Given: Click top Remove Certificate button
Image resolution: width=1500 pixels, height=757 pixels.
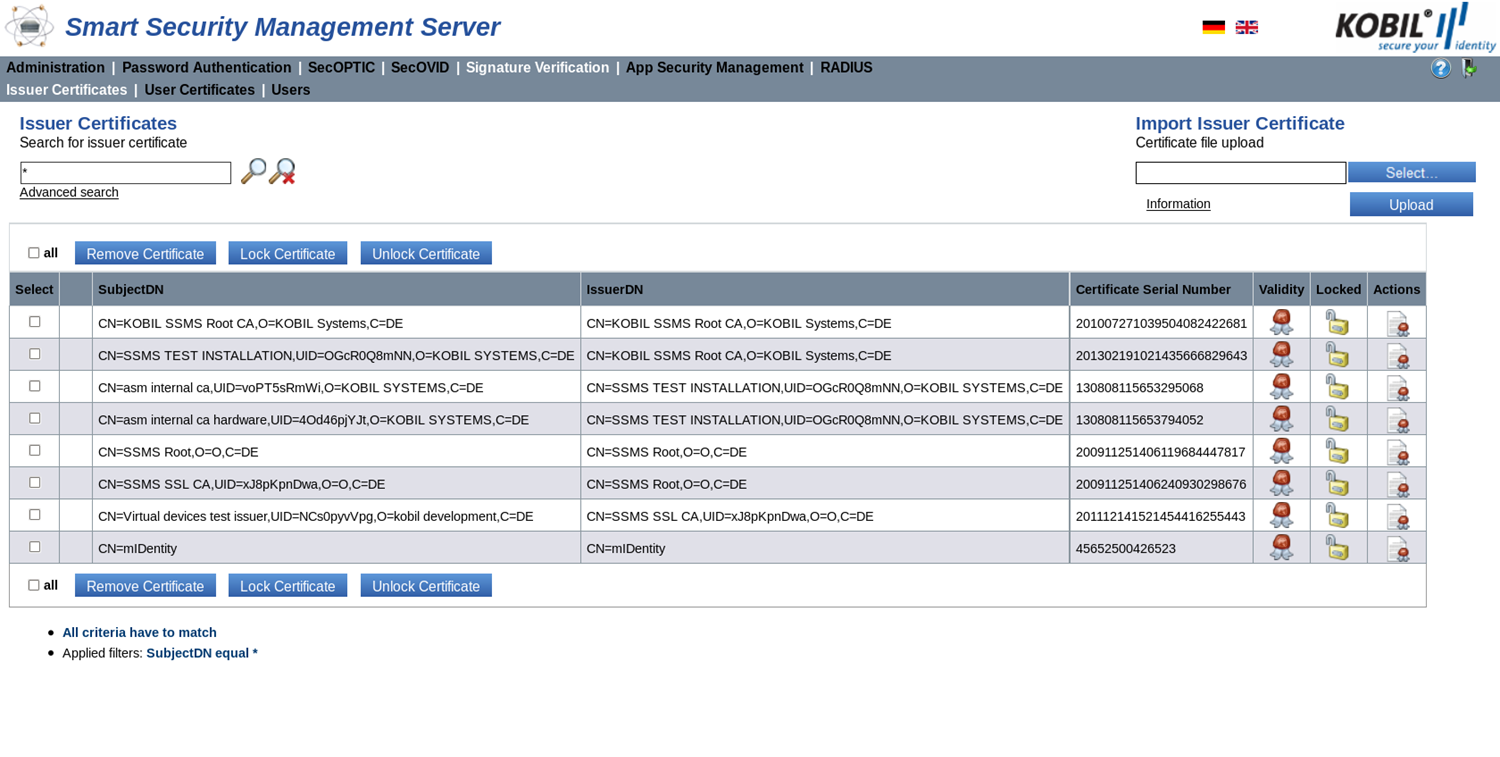Looking at the screenshot, I should point(145,253).
